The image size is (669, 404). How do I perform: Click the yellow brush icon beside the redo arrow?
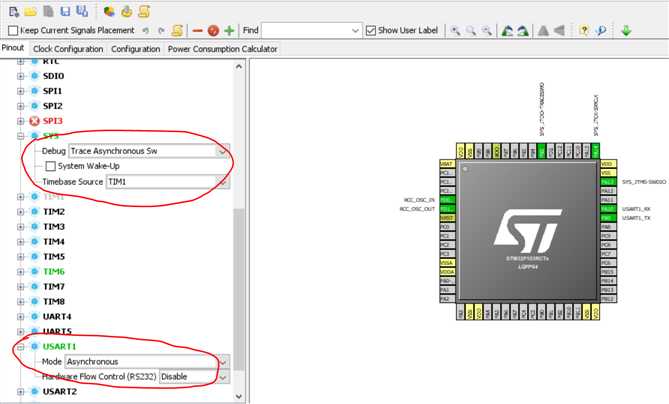177,30
